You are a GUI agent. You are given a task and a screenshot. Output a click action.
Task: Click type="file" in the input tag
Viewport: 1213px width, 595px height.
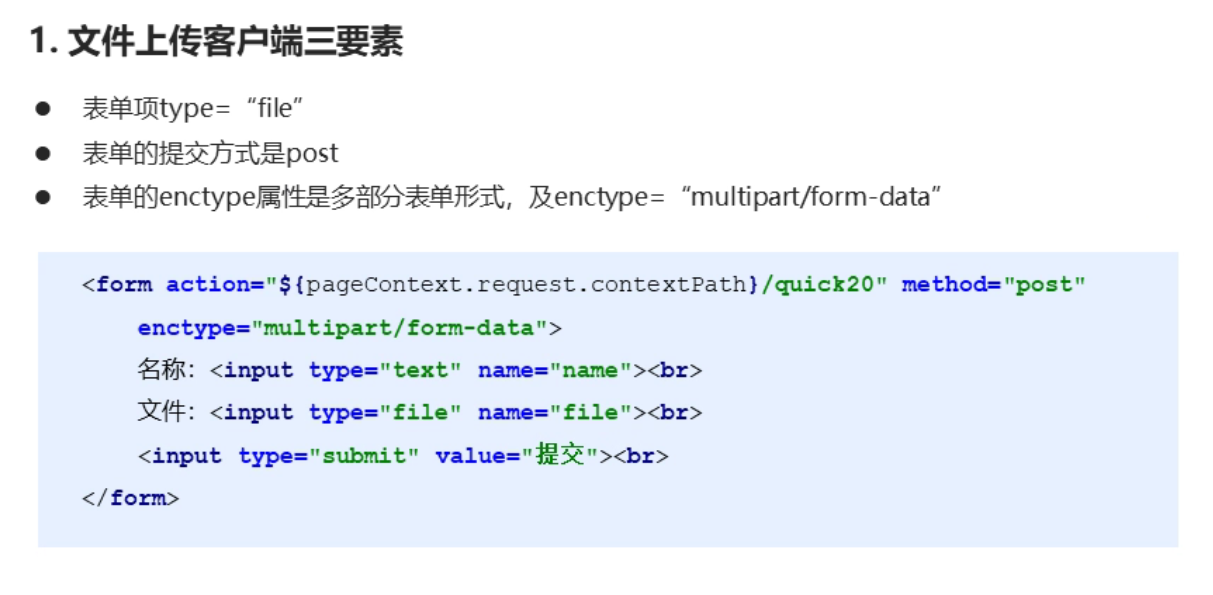(385, 413)
